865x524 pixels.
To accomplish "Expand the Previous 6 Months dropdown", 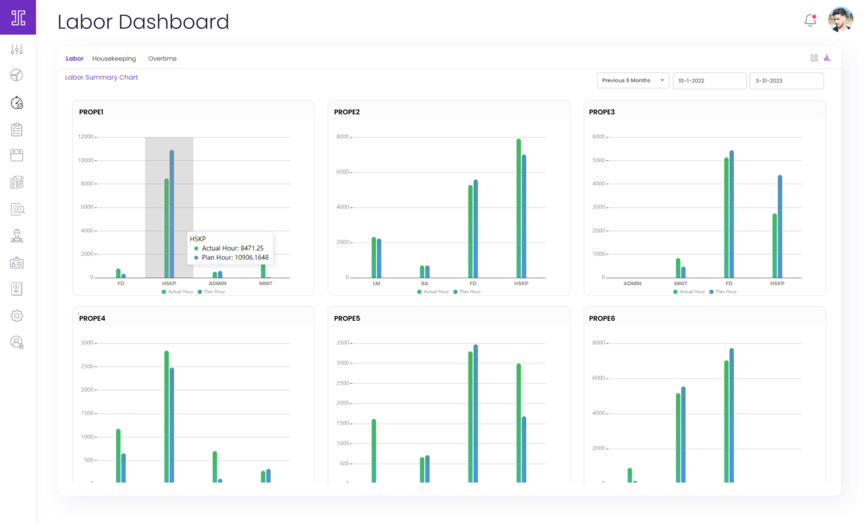I will 632,80.
